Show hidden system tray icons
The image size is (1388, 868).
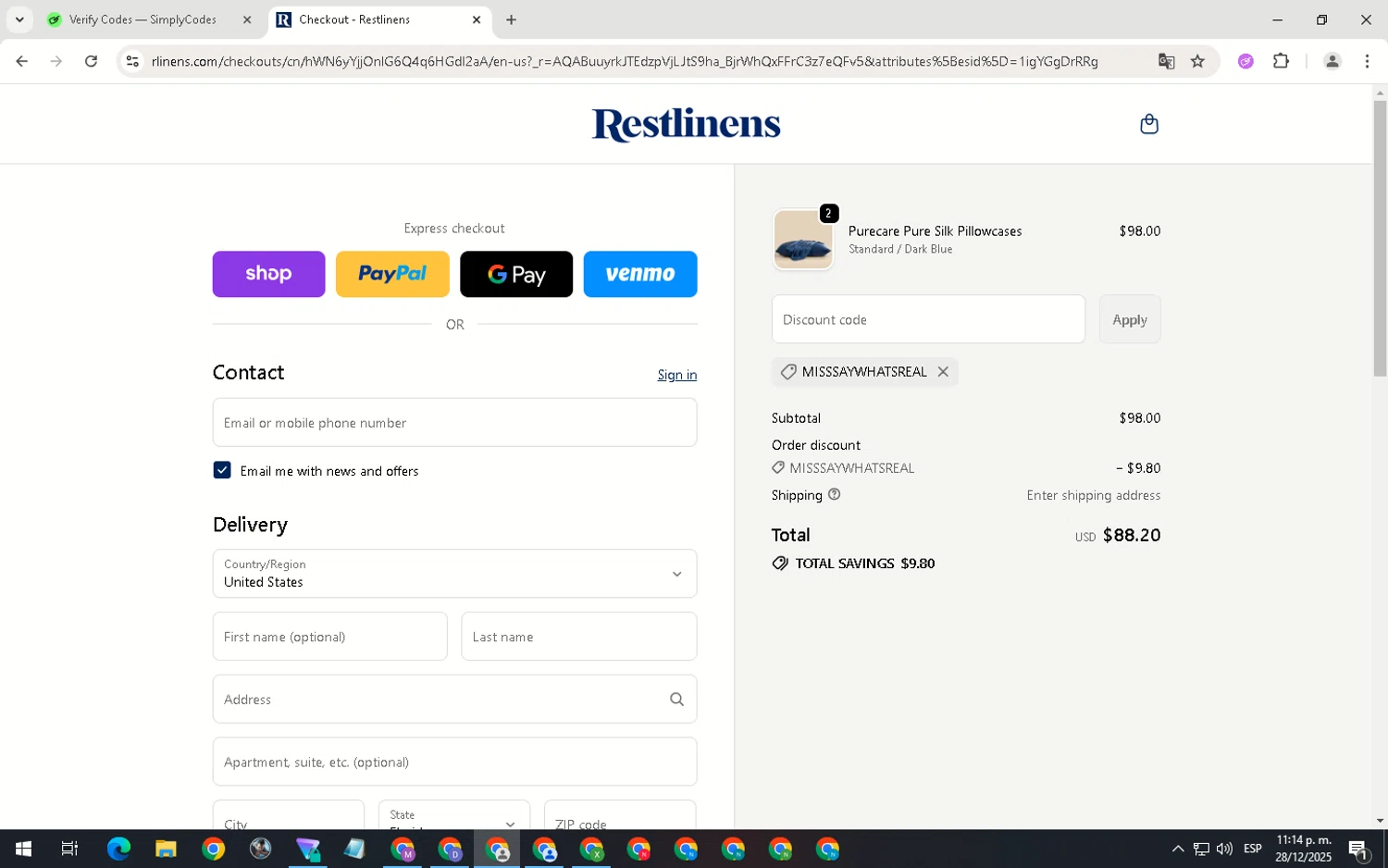[x=1177, y=849]
